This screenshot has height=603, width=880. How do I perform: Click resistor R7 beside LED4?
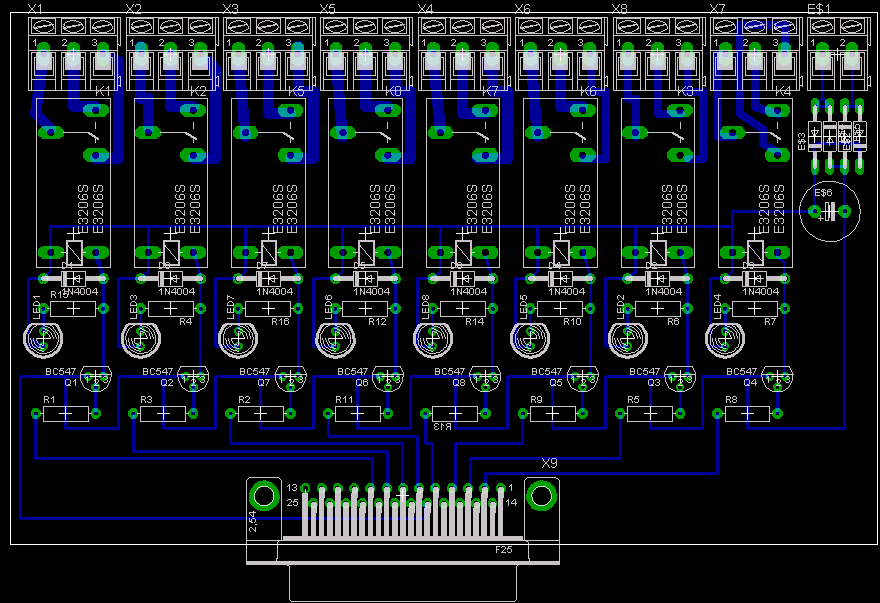756,309
